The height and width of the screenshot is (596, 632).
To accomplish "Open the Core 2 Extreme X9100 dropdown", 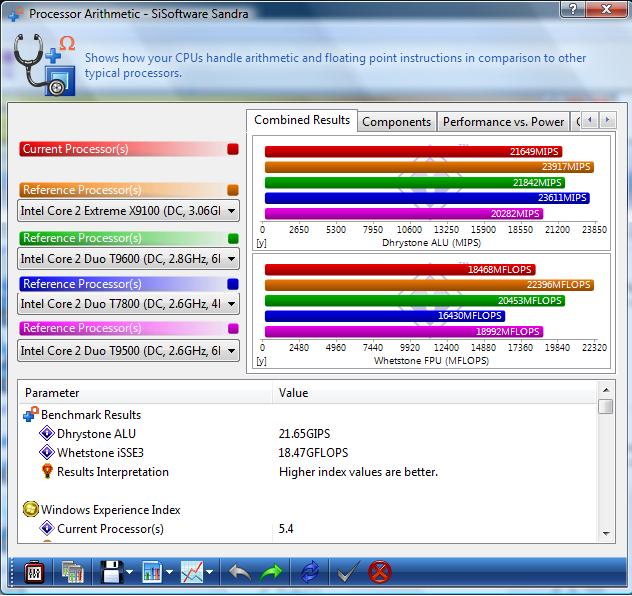I will 128,211.
